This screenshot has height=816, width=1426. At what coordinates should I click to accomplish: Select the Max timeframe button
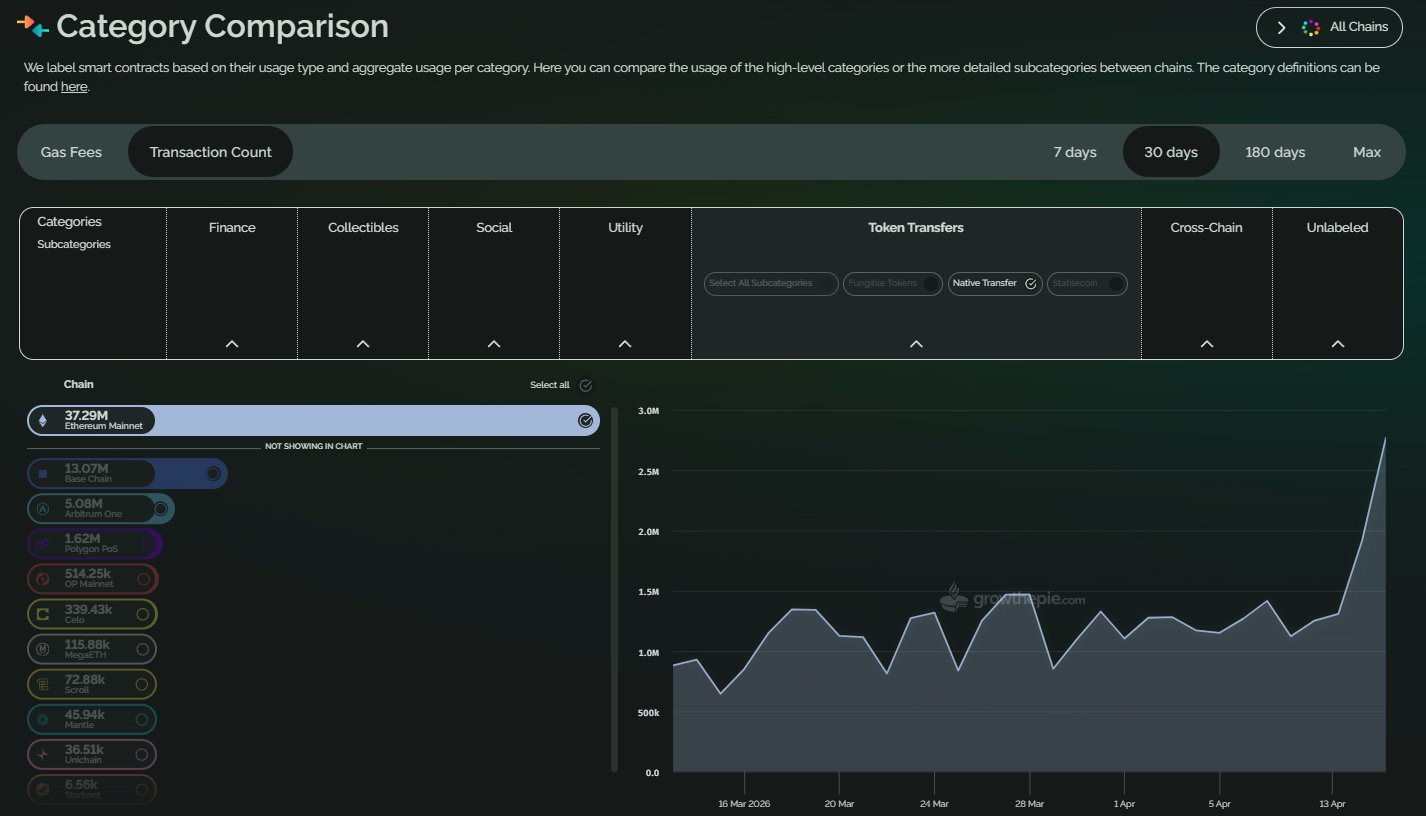point(1366,152)
